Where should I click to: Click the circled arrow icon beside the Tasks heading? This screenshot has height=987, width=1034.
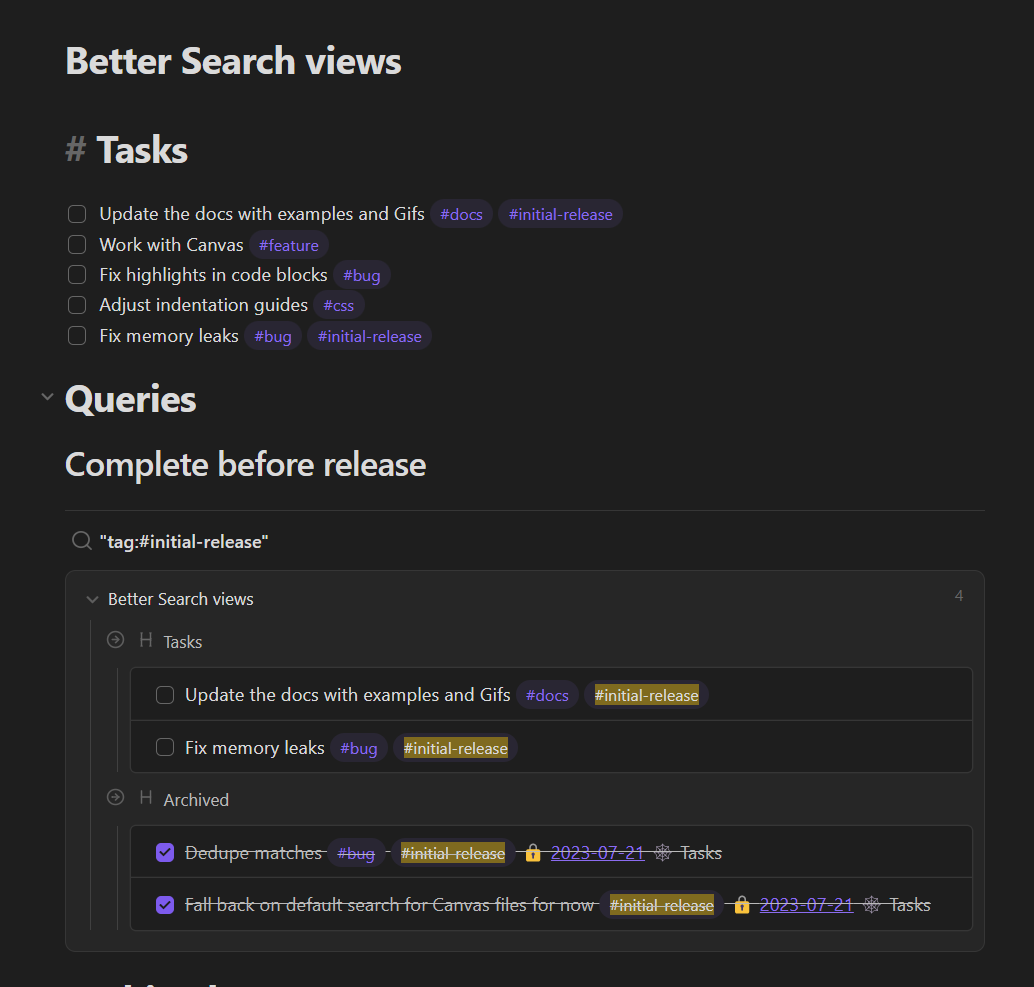coord(115,639)
